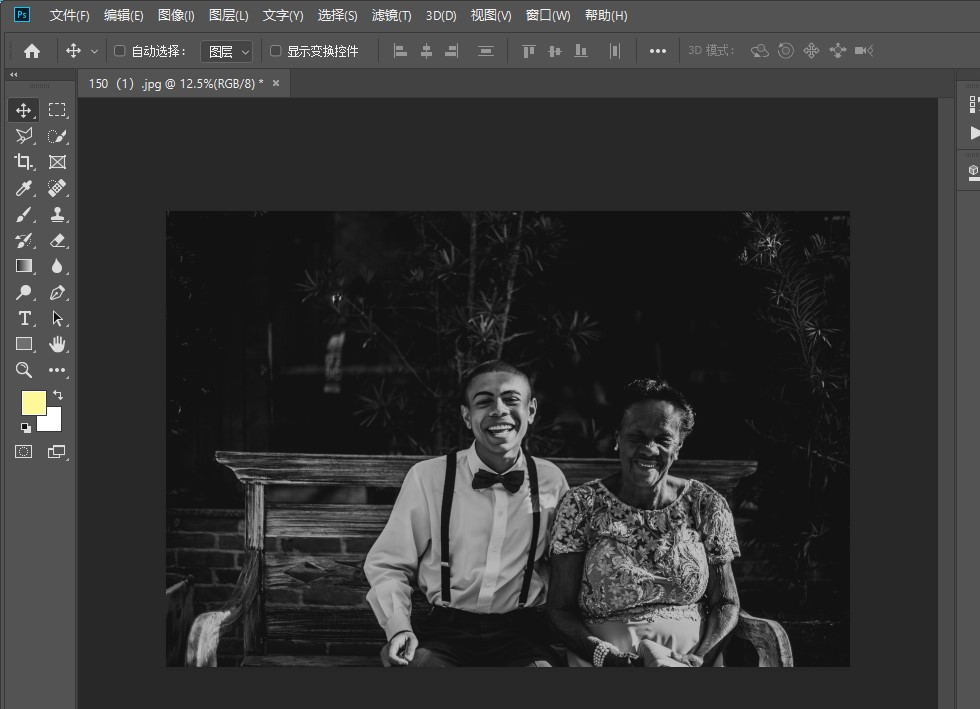Click the Home icon in options bar
Image resolution: width=980 pixels, height=709 pixels.
32,51
